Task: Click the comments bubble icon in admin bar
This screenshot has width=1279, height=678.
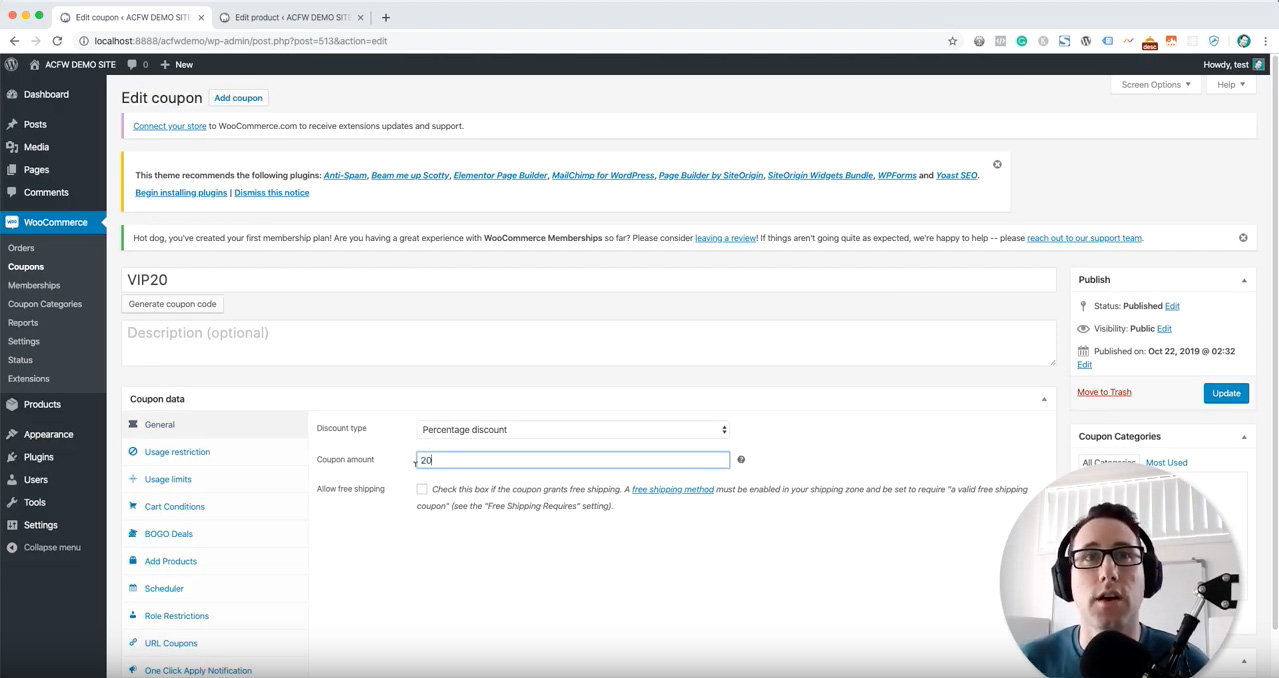Action: click(132, 64)
